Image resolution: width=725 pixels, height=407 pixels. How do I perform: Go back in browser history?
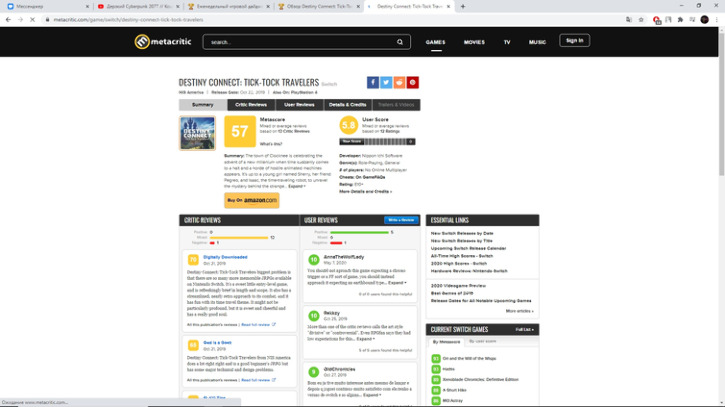point(8,19)
